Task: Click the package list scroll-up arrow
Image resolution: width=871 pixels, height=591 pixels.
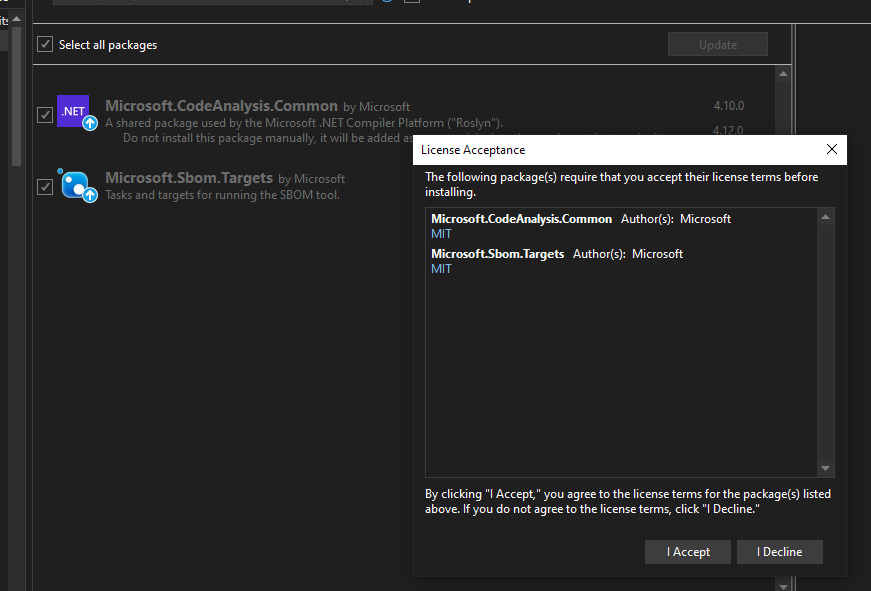Action: coord(783,74)
